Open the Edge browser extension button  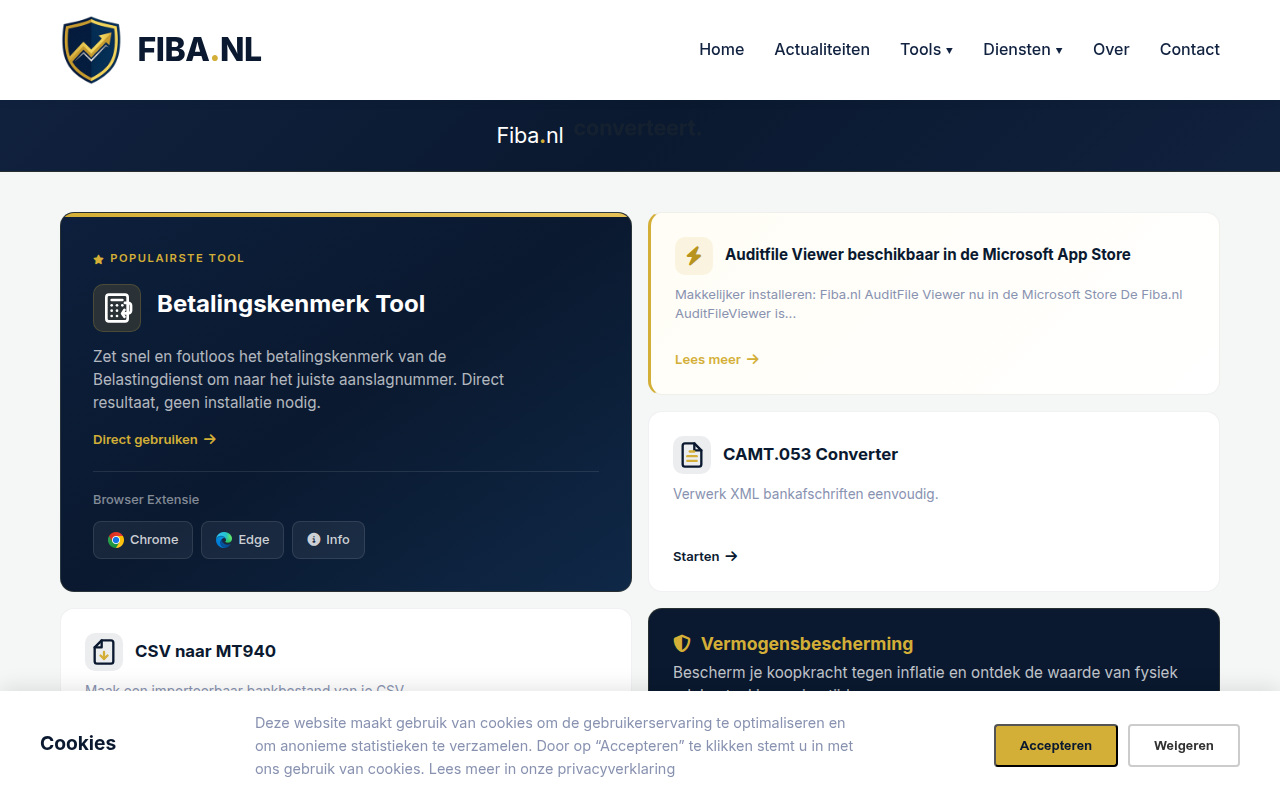click(242, 540)
